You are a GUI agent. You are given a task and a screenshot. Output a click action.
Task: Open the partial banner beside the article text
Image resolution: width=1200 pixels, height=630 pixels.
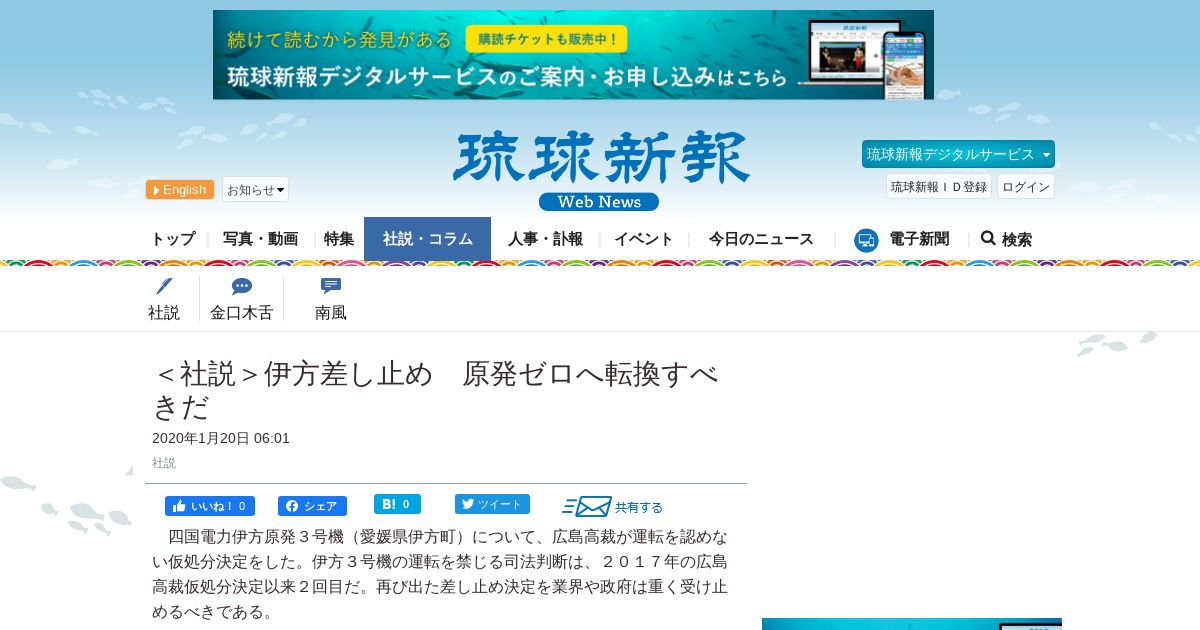coord(912,624)
